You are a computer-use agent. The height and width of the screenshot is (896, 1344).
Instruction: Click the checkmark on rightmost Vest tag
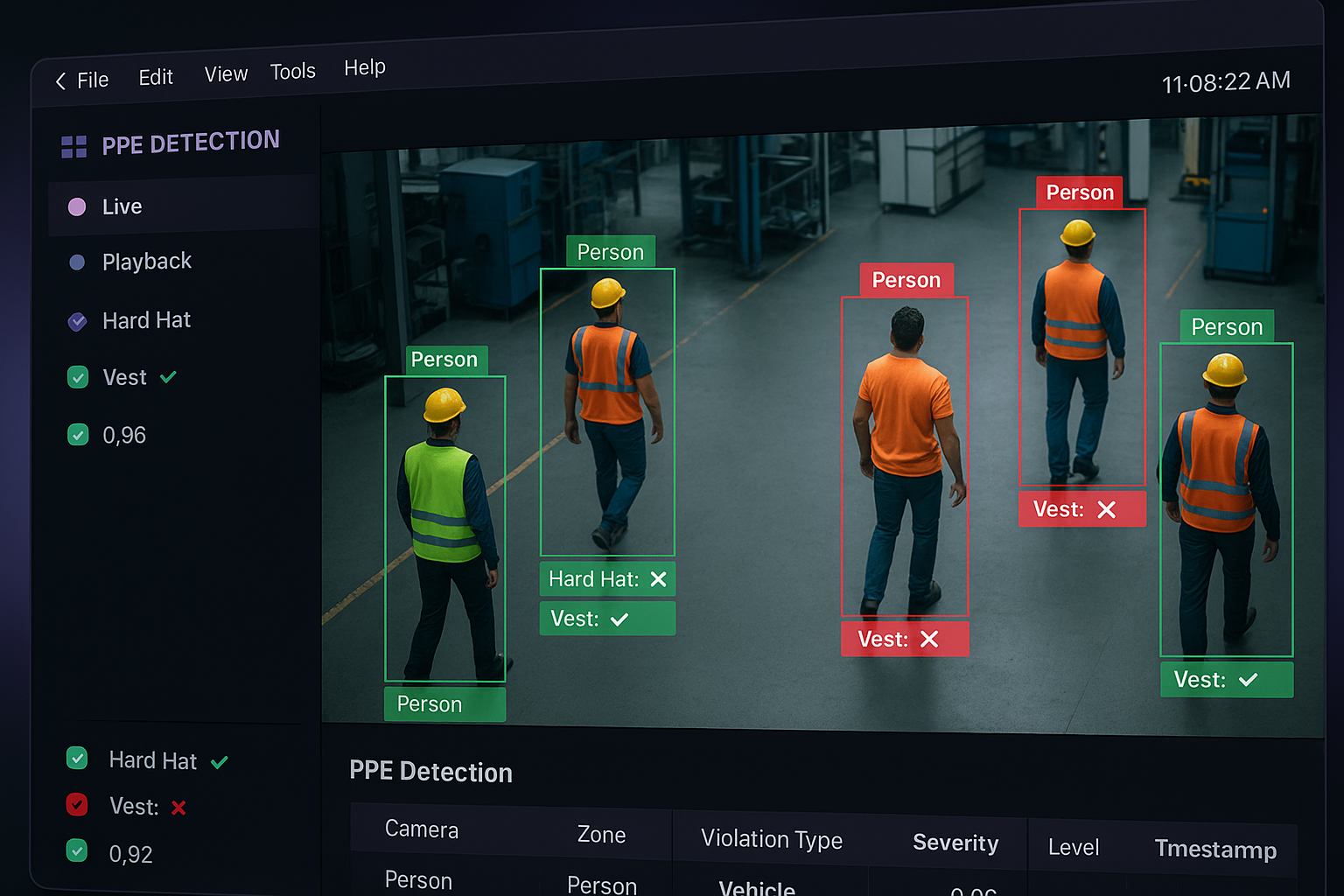click(x=1249, y=680)
